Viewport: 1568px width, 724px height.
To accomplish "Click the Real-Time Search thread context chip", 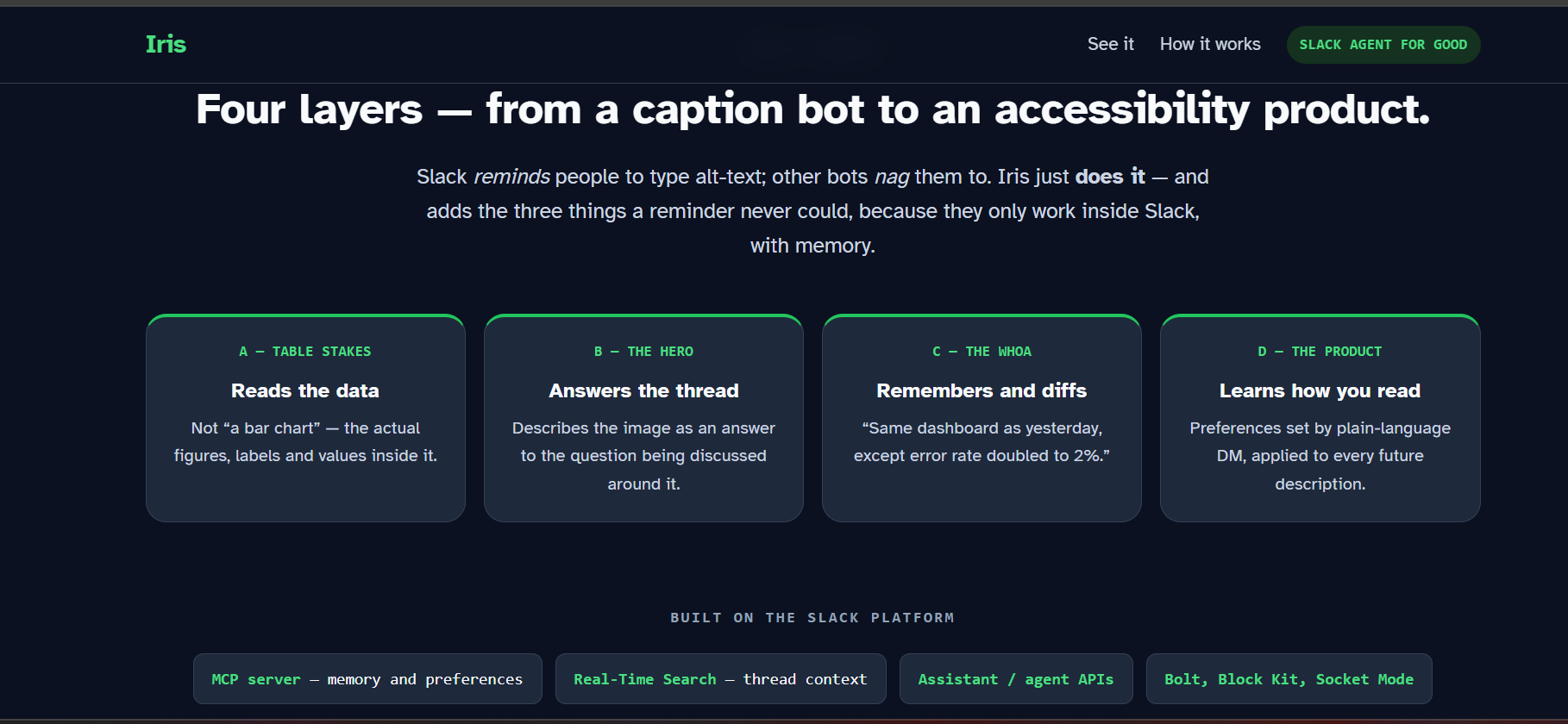I will [x=720, y=679].
